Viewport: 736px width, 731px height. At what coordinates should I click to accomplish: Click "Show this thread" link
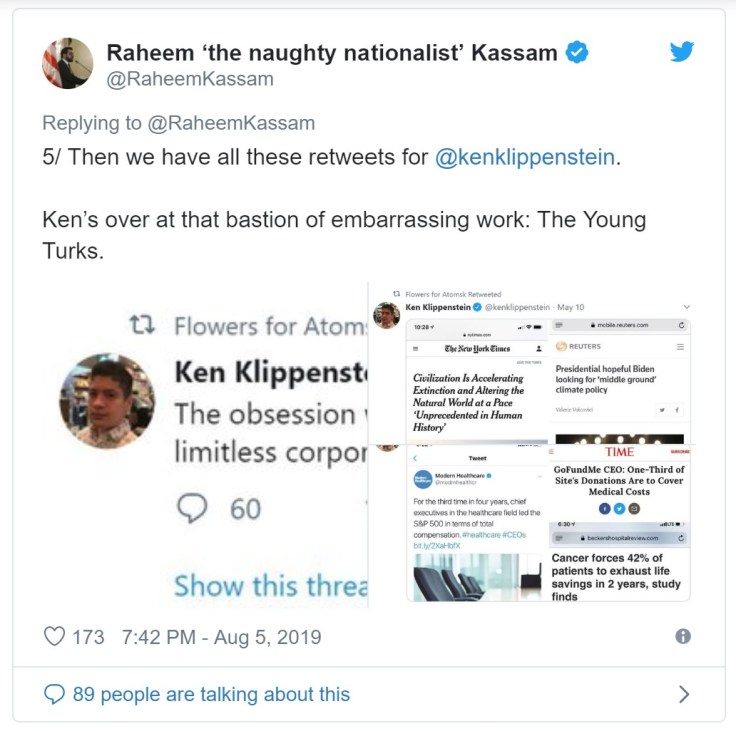click(270, 585)
